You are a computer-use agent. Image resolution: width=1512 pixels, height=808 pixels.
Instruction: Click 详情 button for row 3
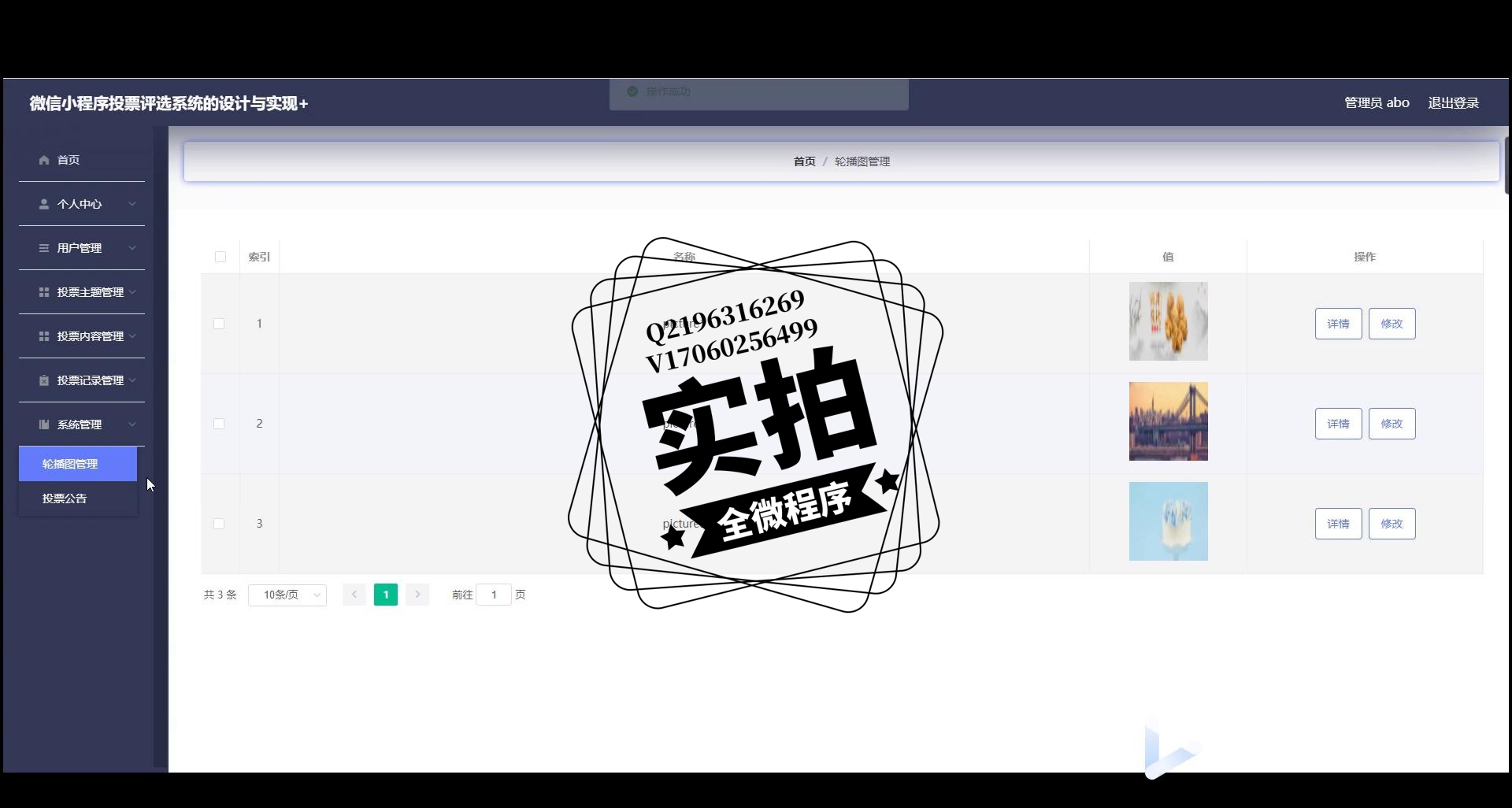click(x=1339, y=524)
